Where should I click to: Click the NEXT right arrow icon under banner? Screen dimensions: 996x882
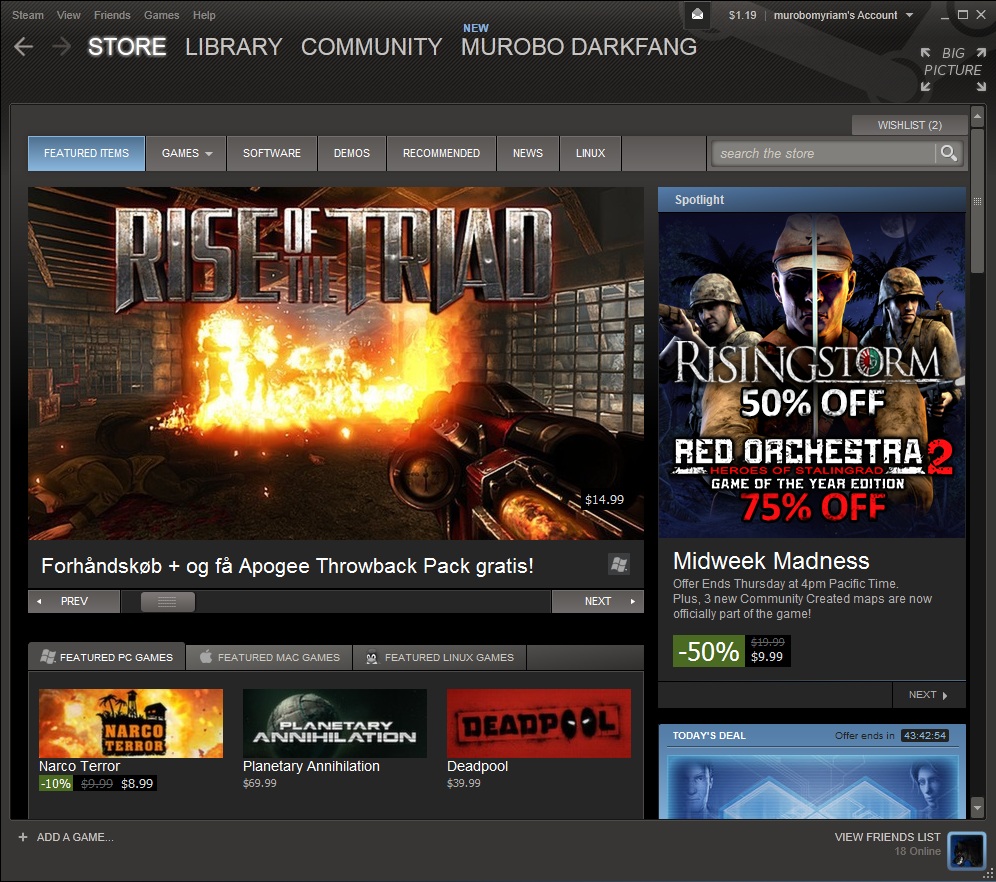(x=633, y=601)
